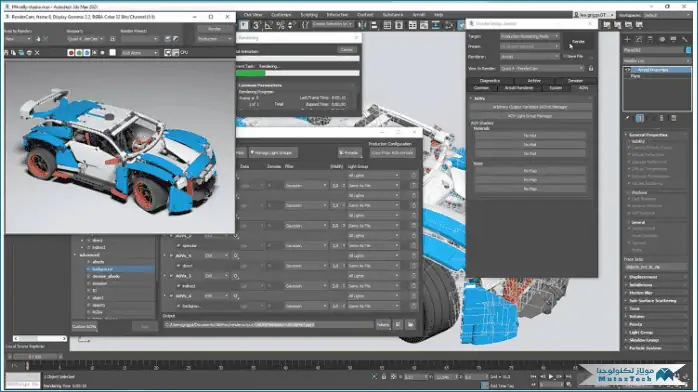Screen dimensions: 698x392
Task: Enable the red channel in render window
Action: coord(70,53)
